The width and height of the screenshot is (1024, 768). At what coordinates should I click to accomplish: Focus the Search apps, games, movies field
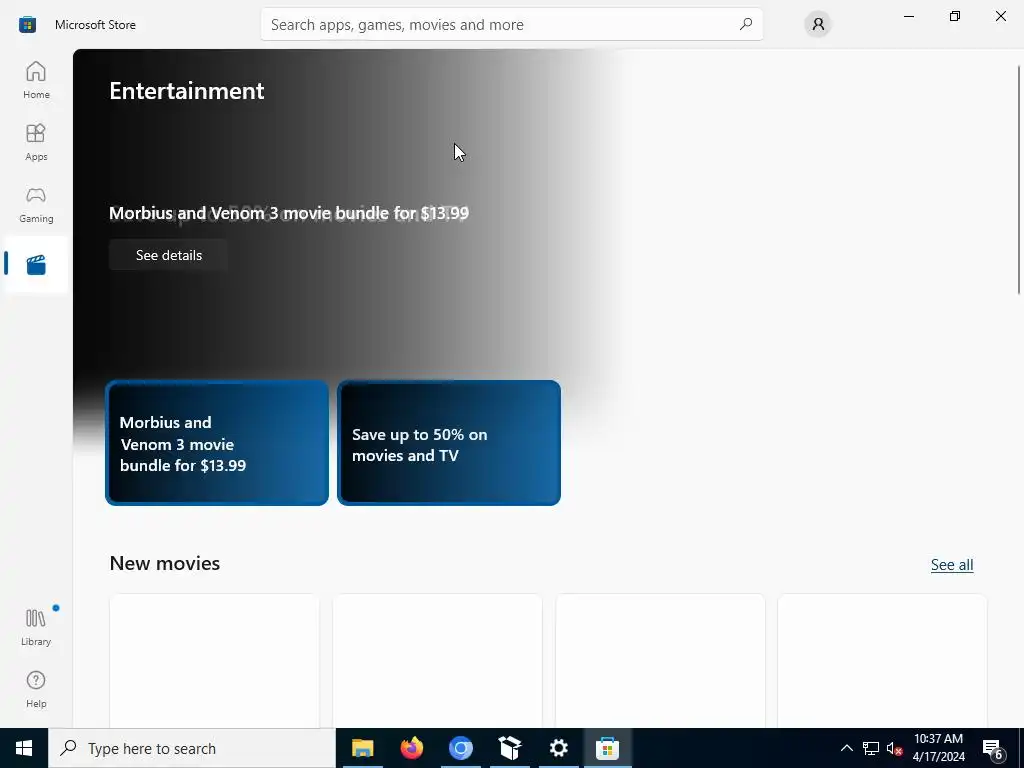[x=511, y=24]
